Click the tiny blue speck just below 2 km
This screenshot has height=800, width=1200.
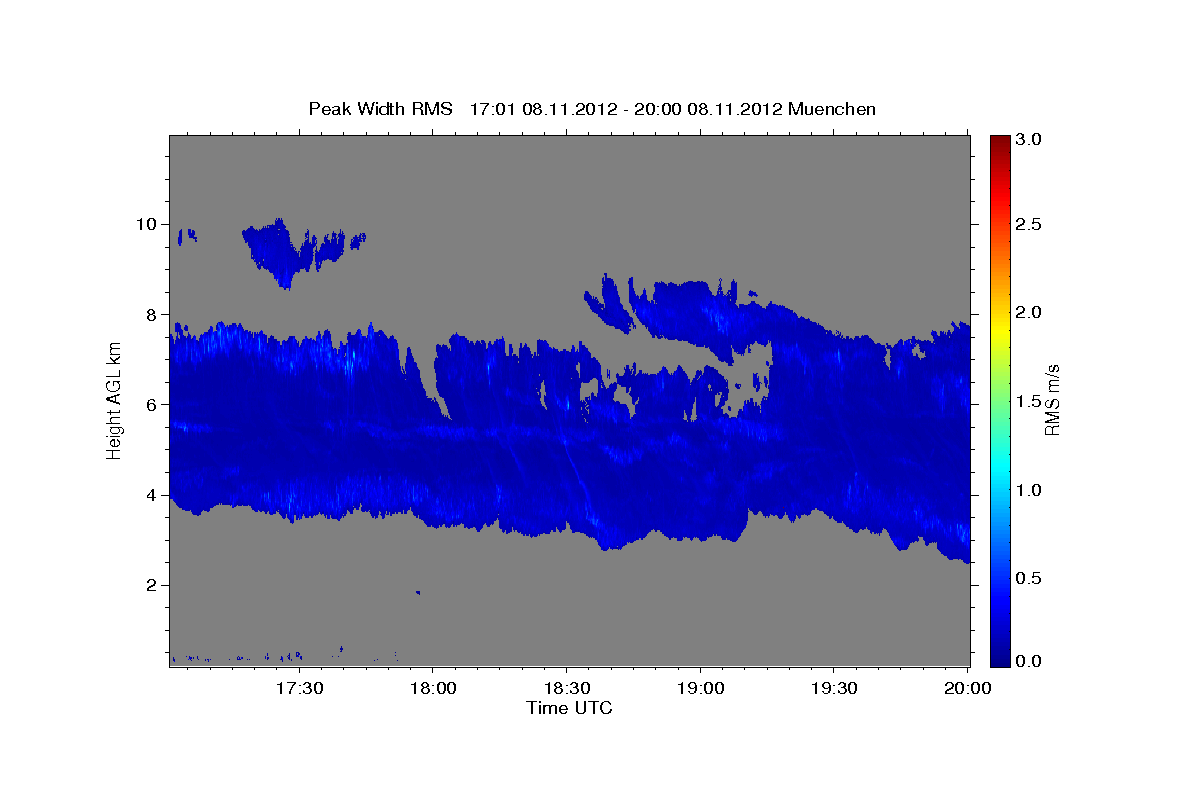[418, 593]
